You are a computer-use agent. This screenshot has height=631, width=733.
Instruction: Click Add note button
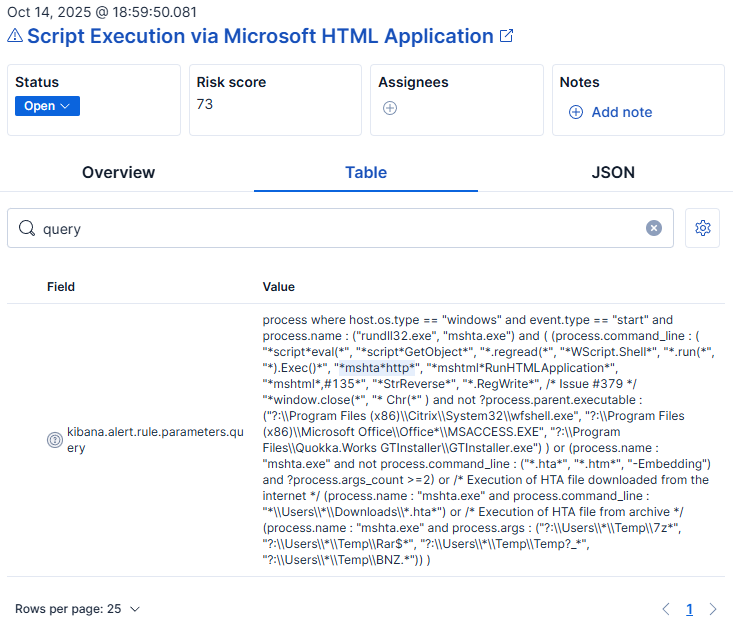coord(611,112)
